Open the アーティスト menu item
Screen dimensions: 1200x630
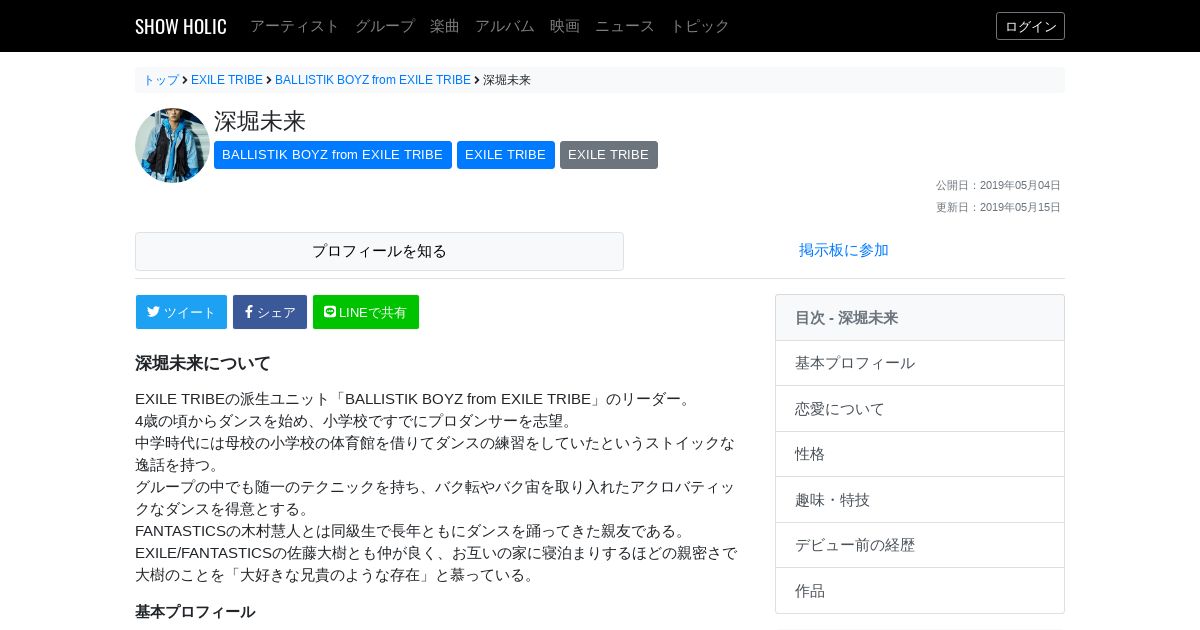(x=295, y=26)
